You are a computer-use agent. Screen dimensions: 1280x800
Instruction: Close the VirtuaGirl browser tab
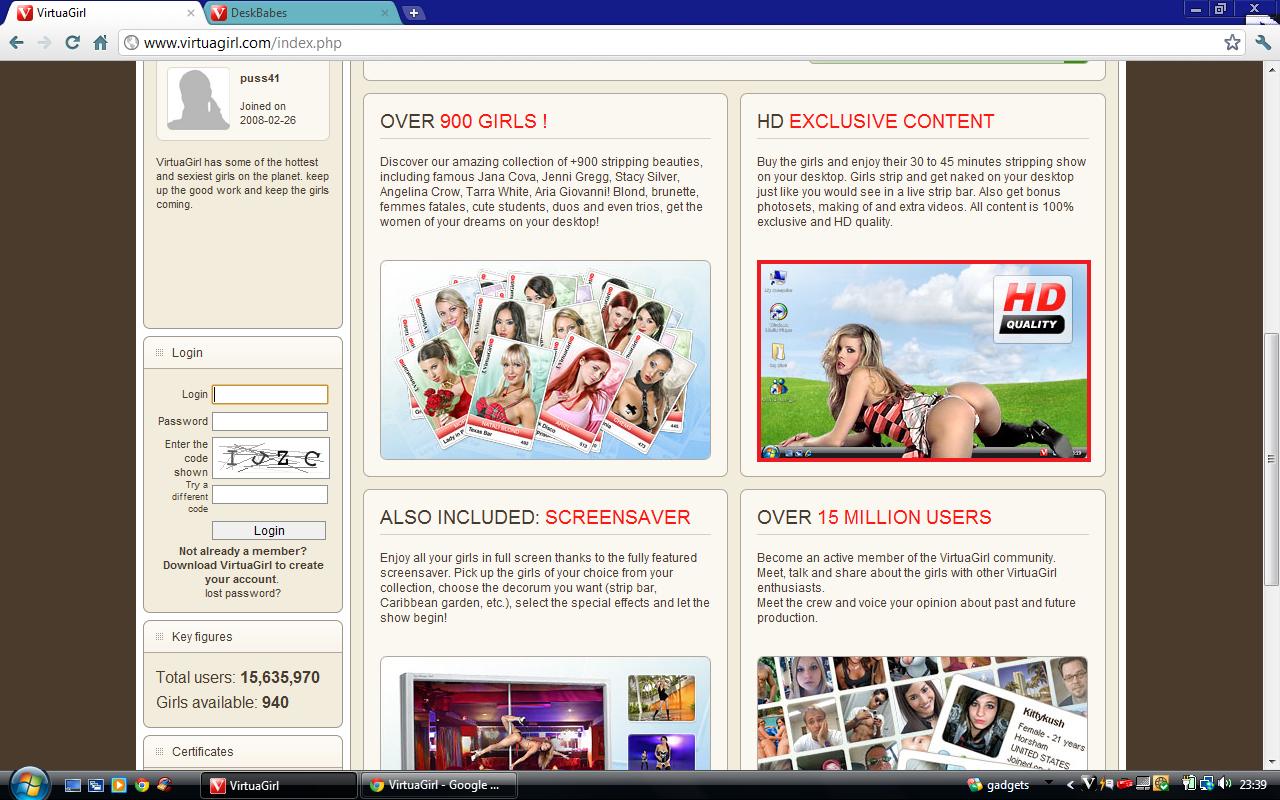pos(191,13)
